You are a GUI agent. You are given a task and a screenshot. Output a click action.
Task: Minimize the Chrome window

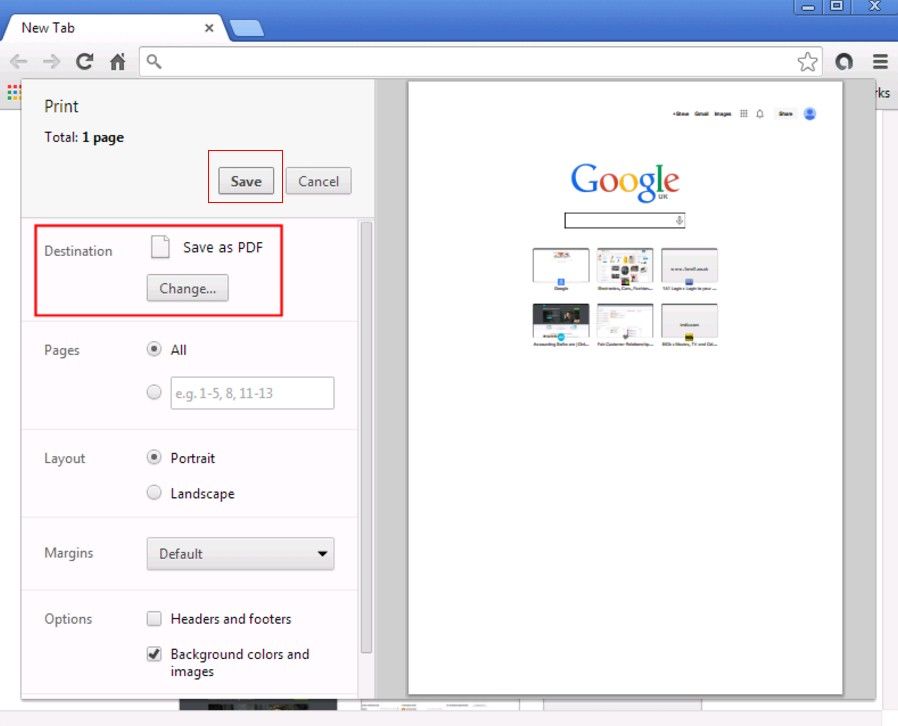(x=808, y=7)
